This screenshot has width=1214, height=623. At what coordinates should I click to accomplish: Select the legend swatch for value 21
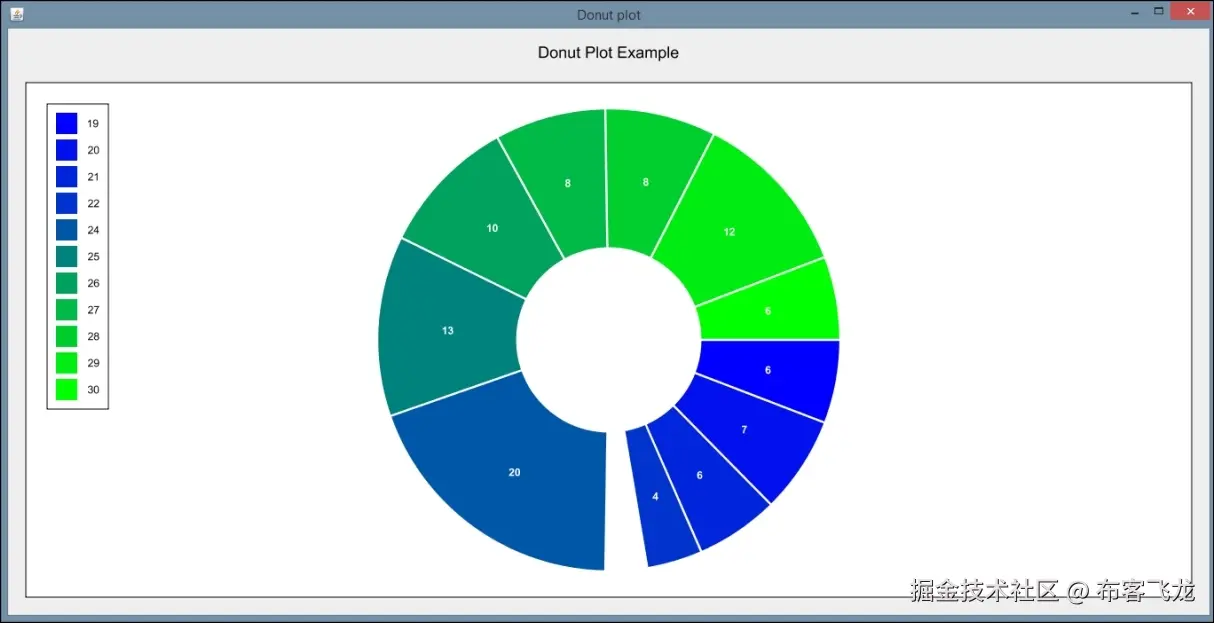coord(65,176)
